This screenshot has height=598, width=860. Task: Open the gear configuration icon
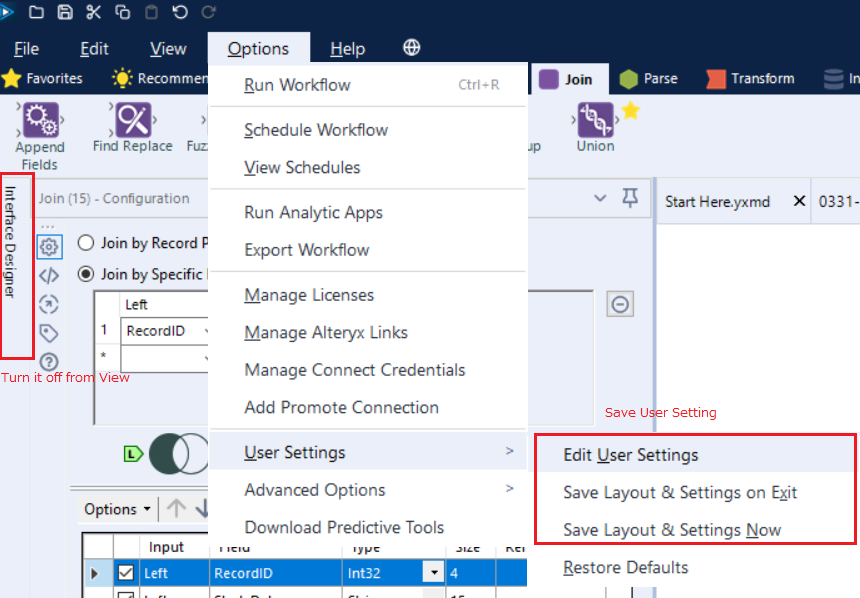pyautogui.click(x=49, y=247)
